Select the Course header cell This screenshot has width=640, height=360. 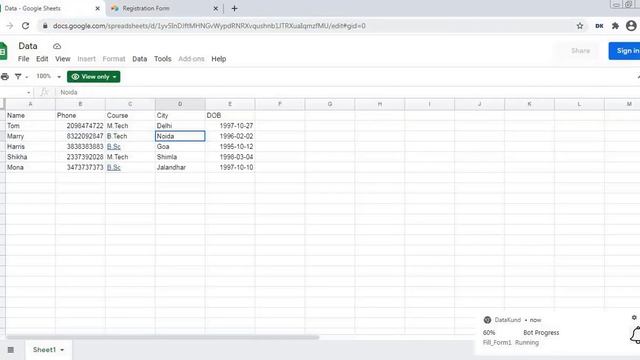coord(130,116)
